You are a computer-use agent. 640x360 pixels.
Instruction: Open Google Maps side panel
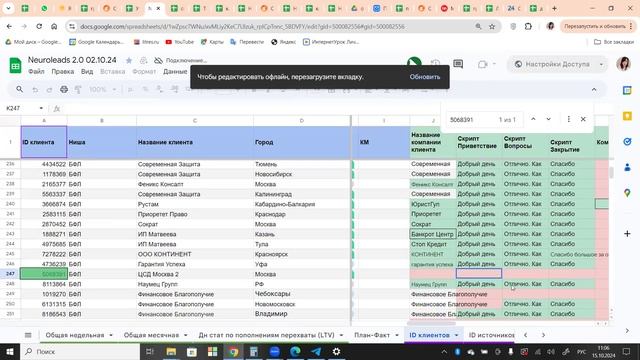[x=627, y=193]
